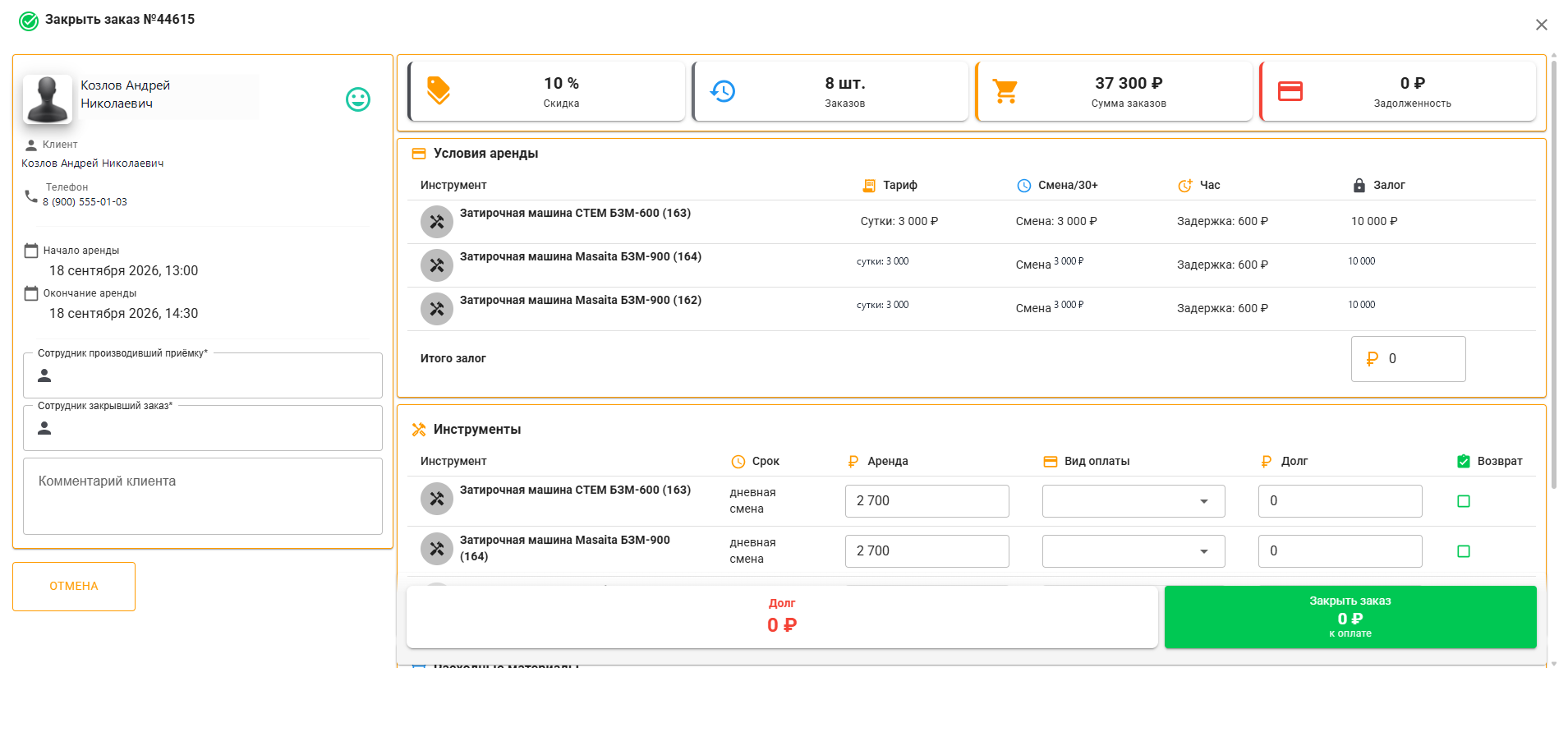Click the phone icon next to Телефон
The width and height of the screenshot is (1568, 746).
pyautogui.click(x=31, y=196)
